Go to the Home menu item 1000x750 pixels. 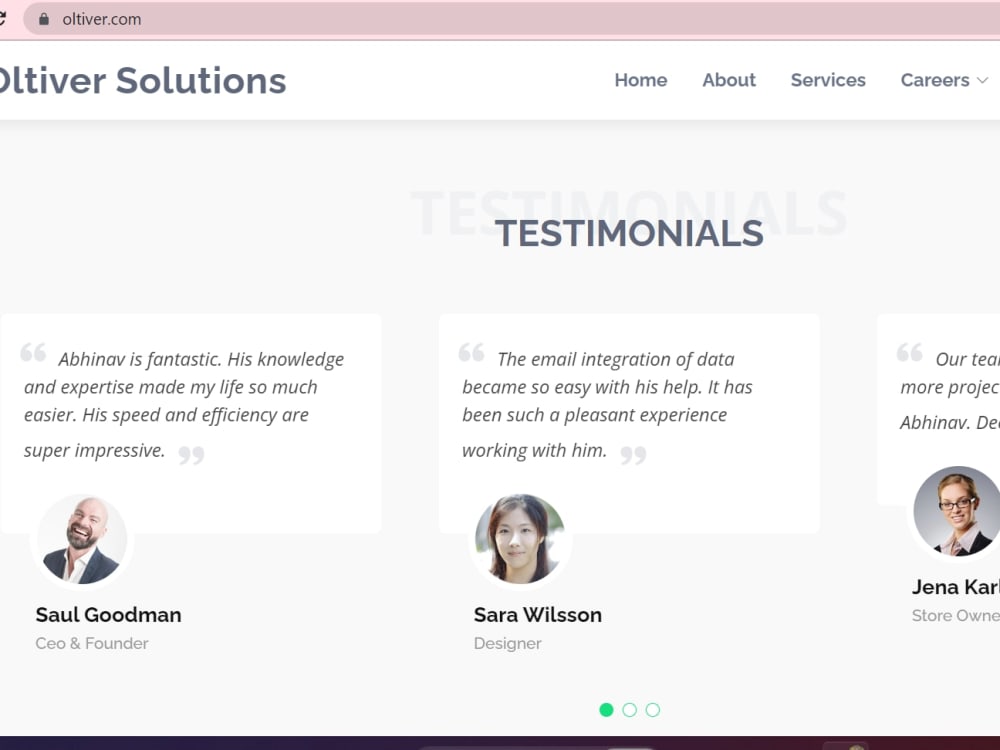pos(640,80)
